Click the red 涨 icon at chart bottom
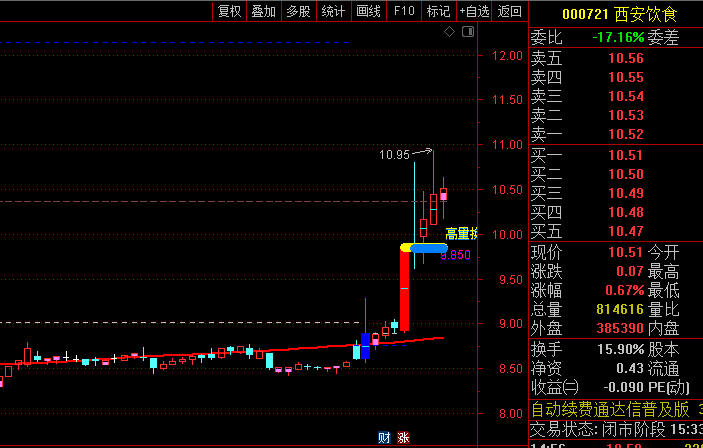The width and height of the screenshot is (703, 448). coord(403,438)
